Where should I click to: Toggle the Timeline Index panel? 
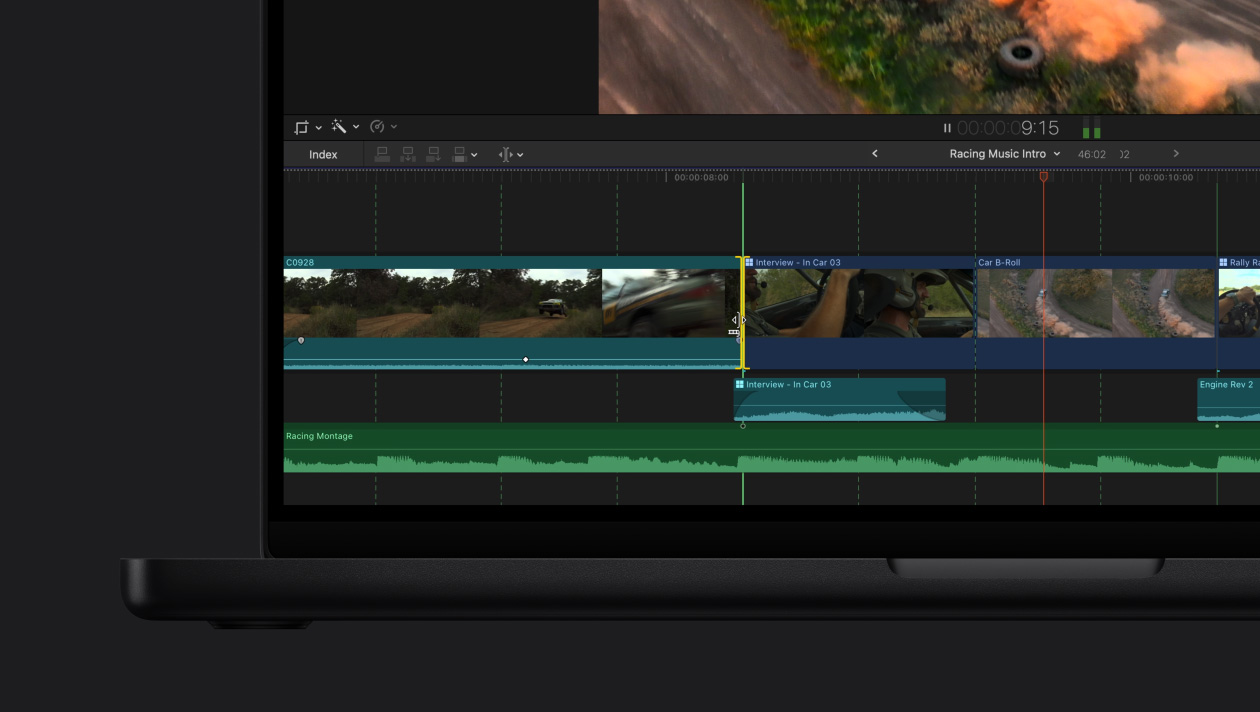[322, 153]
